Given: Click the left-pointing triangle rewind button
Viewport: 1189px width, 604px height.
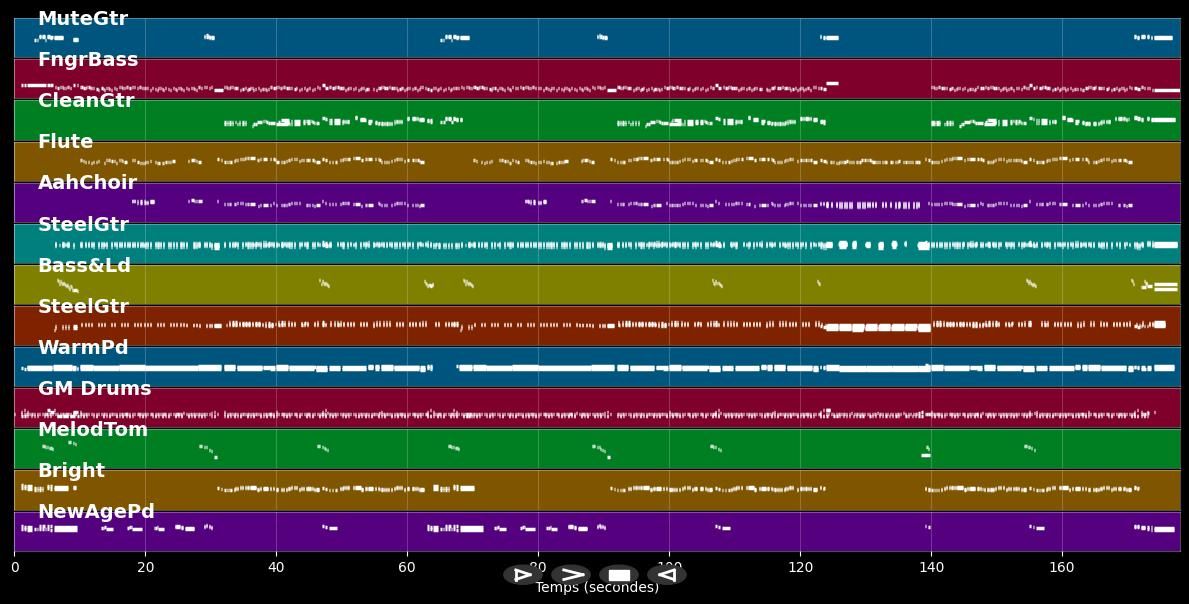Looking at the screenshot, I should [666, 575].
